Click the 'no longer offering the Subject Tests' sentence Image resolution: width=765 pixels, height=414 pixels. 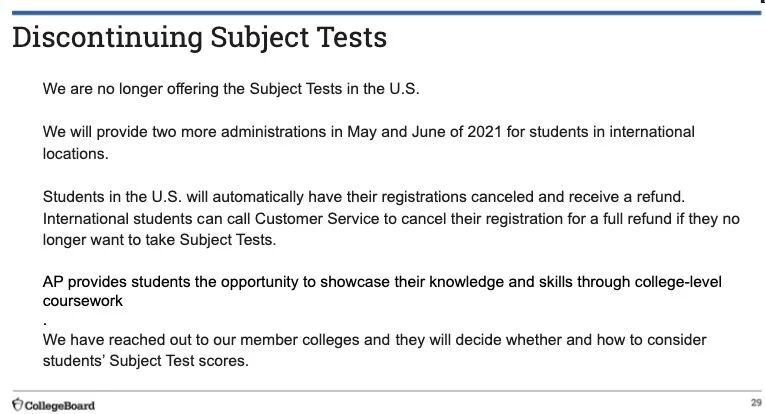click(232, 88)
